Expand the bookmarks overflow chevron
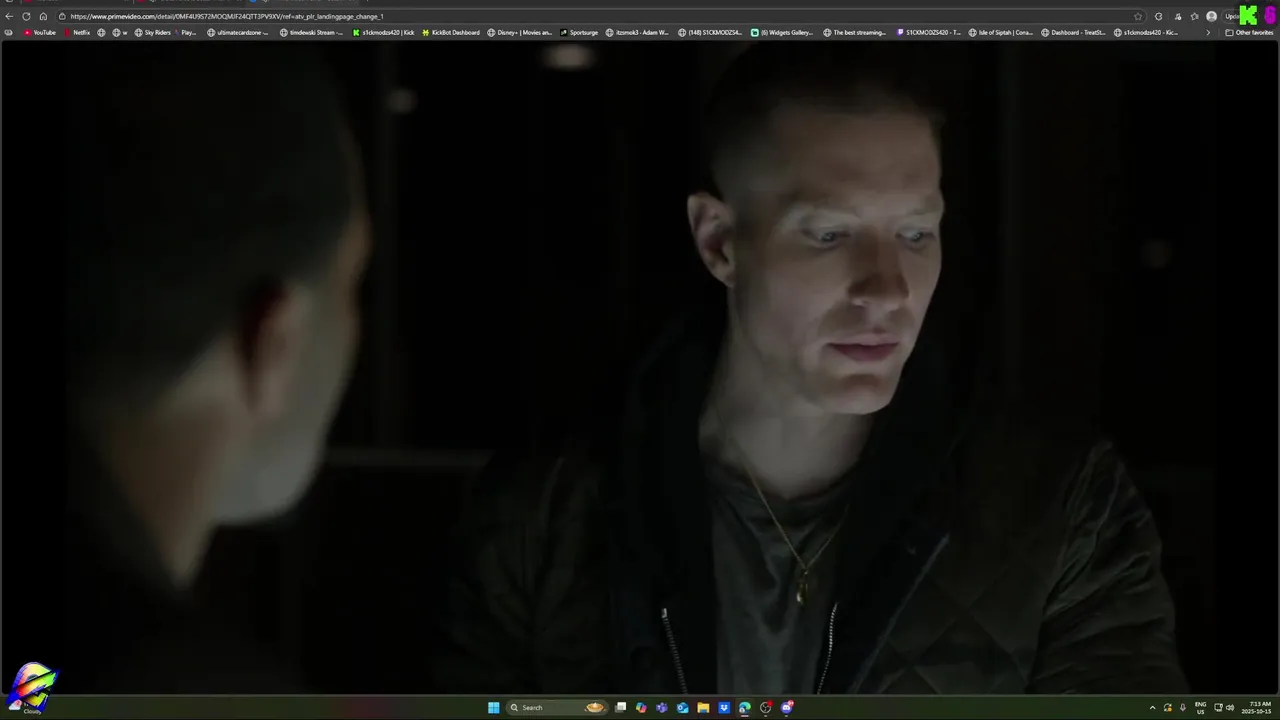 pos(1207,33)
